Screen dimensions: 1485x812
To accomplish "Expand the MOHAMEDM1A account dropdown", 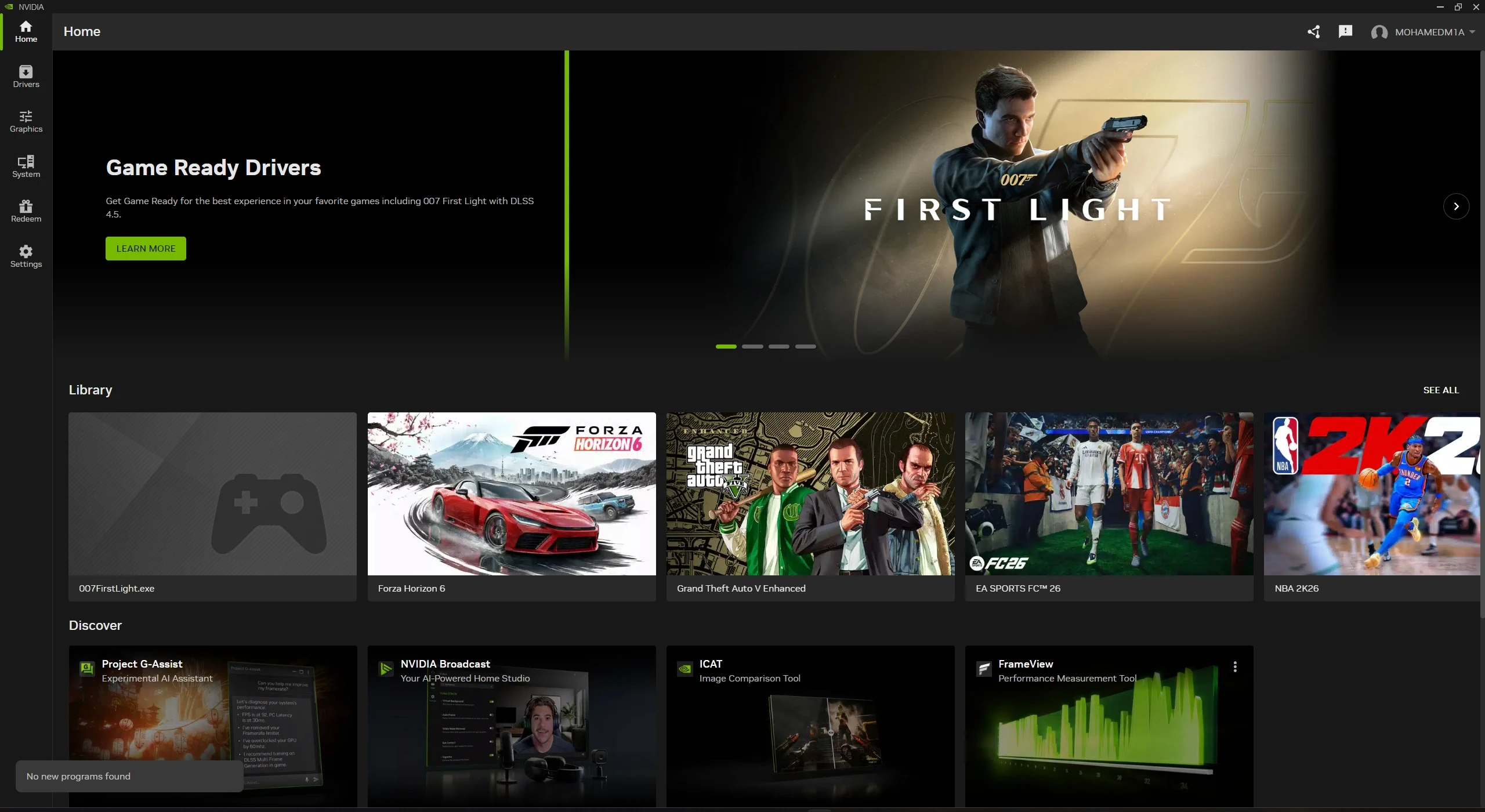I will click(x=1423, y=32).
